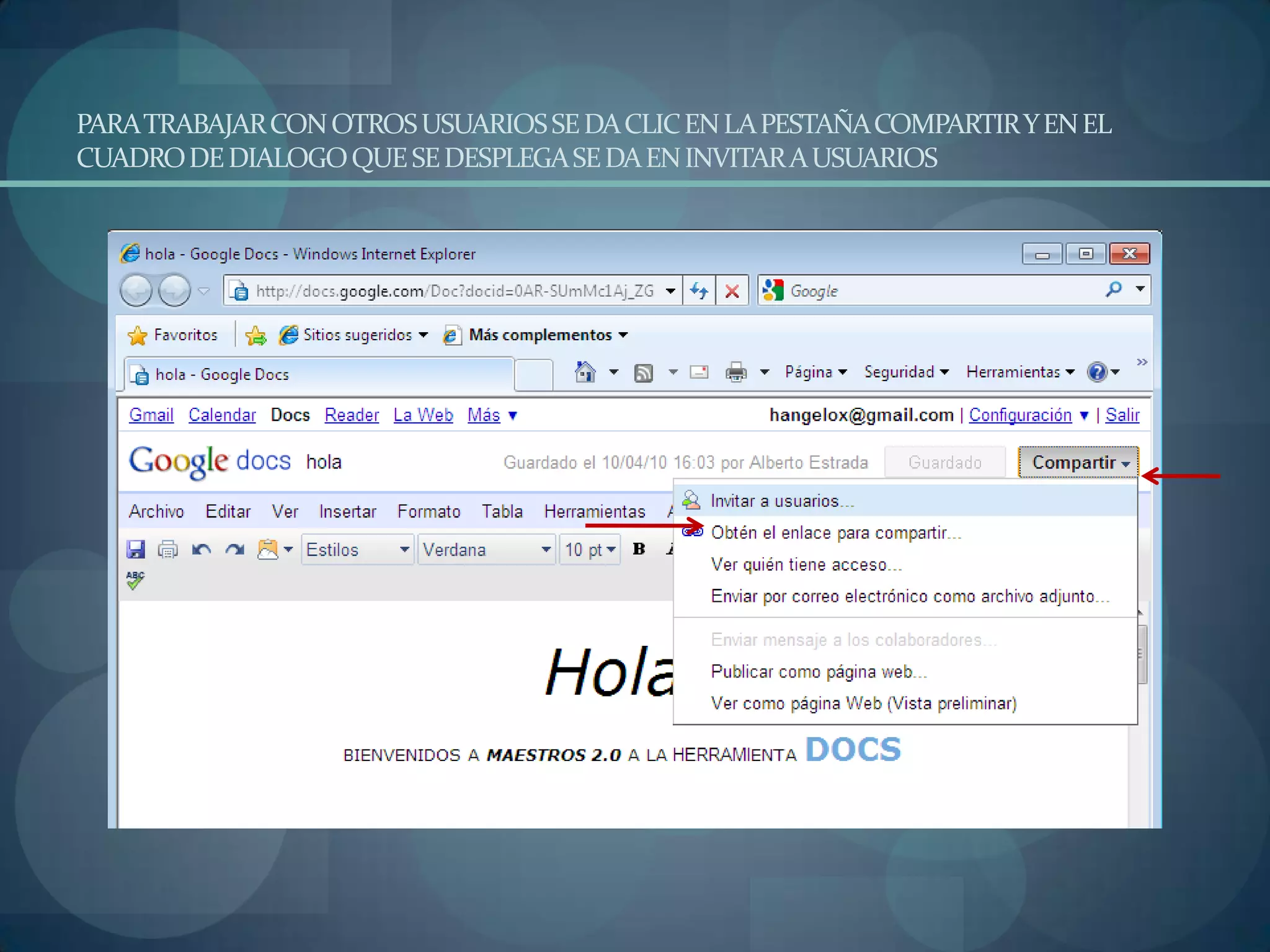Open the search provider dropdown arrow

pyautogui.click(x=1140, y=289)
